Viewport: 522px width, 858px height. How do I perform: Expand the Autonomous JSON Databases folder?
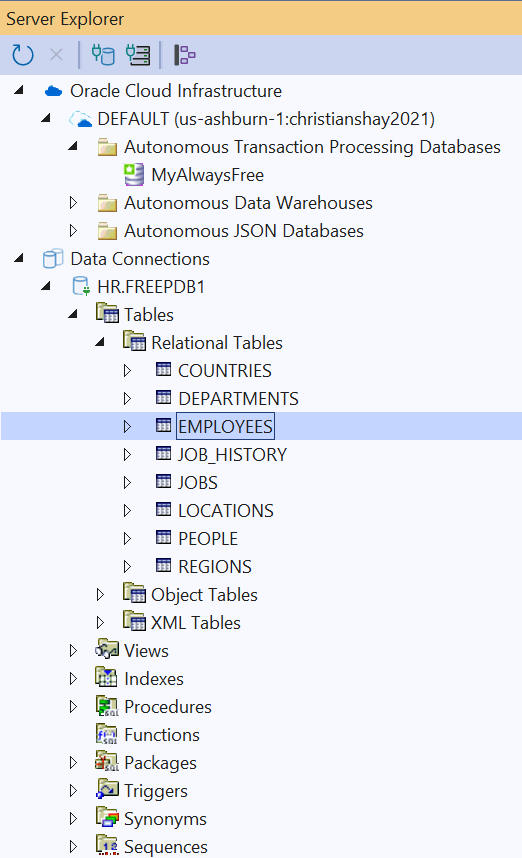[73, 231]
